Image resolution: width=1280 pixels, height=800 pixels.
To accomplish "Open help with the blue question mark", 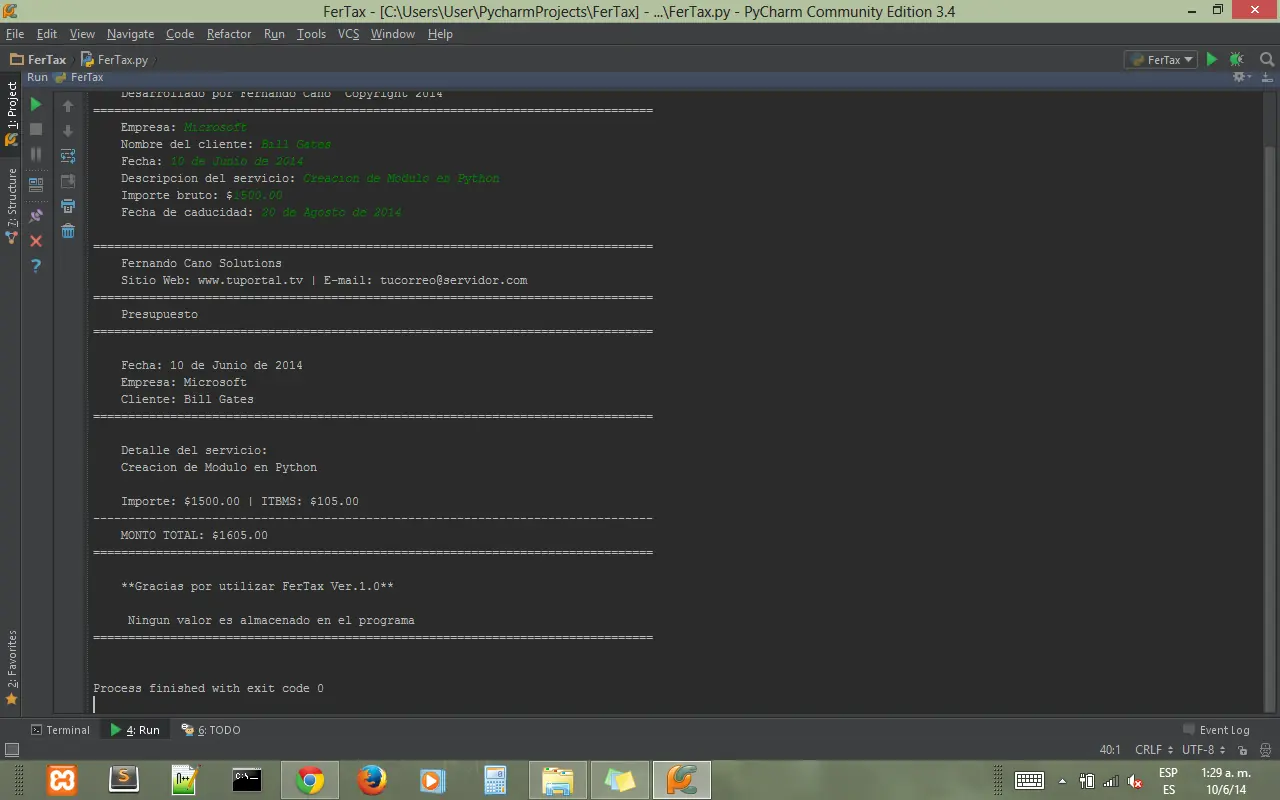I will pos(36,266).
